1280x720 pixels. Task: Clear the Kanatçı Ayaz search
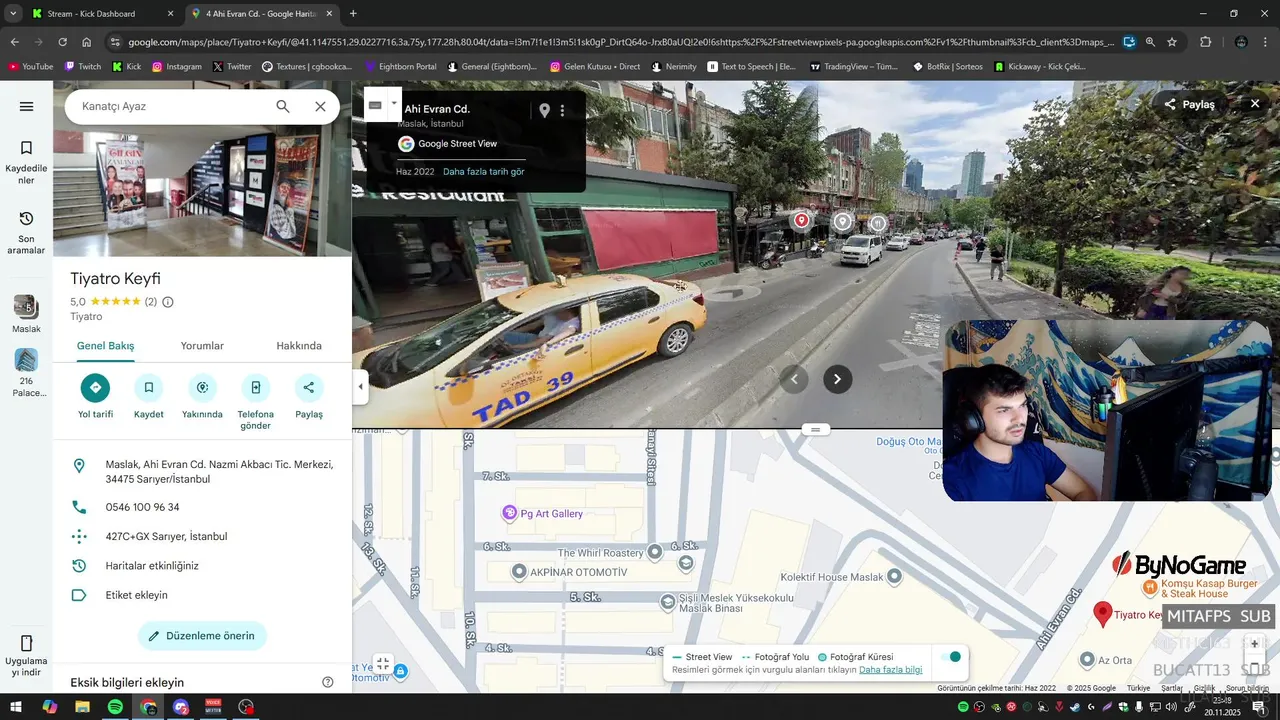(x=320, y=106)
